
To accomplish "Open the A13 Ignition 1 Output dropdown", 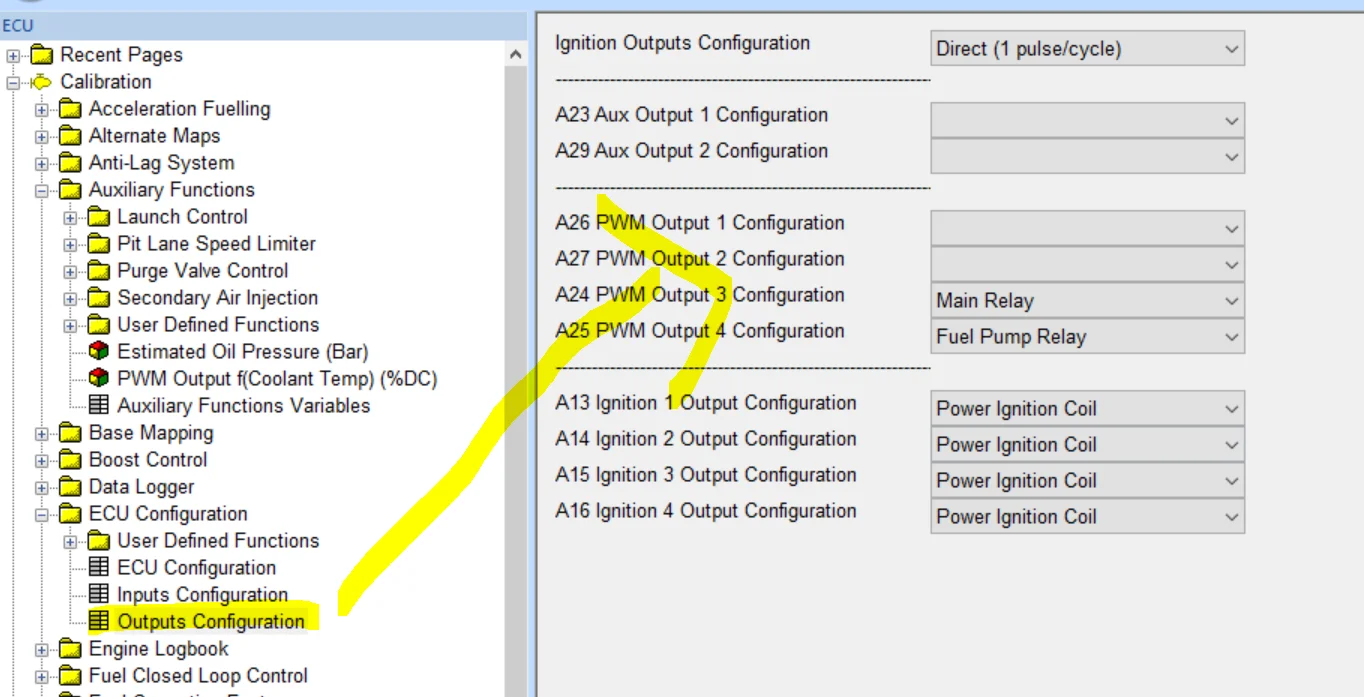I will click(1231, 409).
